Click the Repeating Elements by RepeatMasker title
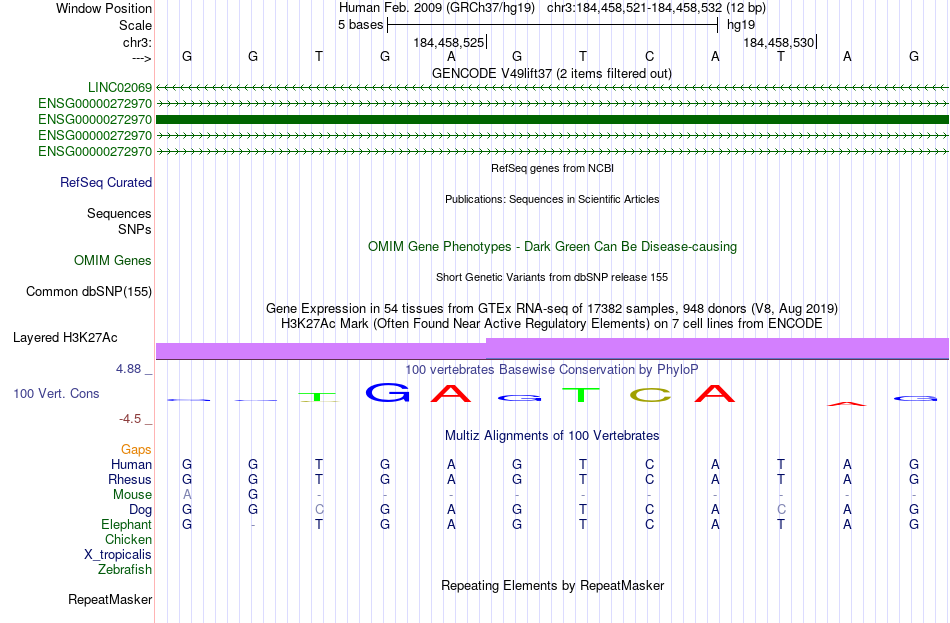This screenshot has height=623, width=950. 553,586
